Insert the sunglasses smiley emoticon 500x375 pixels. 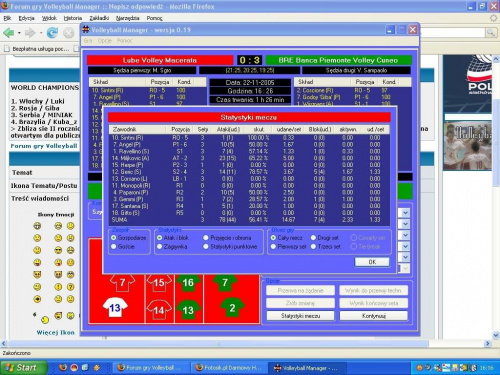(x=58, y=250)
